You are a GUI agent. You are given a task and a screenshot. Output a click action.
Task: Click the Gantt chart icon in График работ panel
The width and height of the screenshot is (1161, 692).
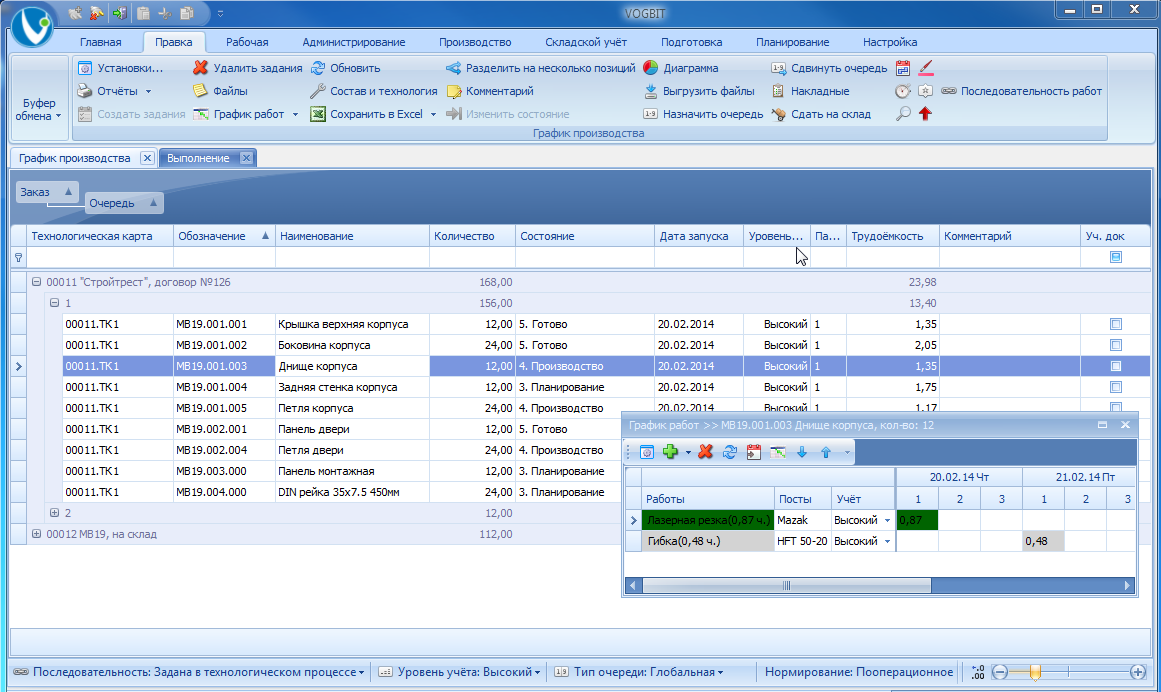[x=777, y=451]
